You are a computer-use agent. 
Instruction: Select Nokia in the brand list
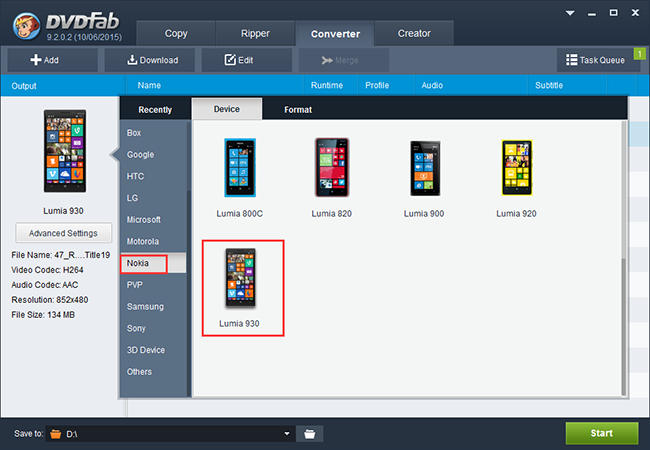(153, 264)
